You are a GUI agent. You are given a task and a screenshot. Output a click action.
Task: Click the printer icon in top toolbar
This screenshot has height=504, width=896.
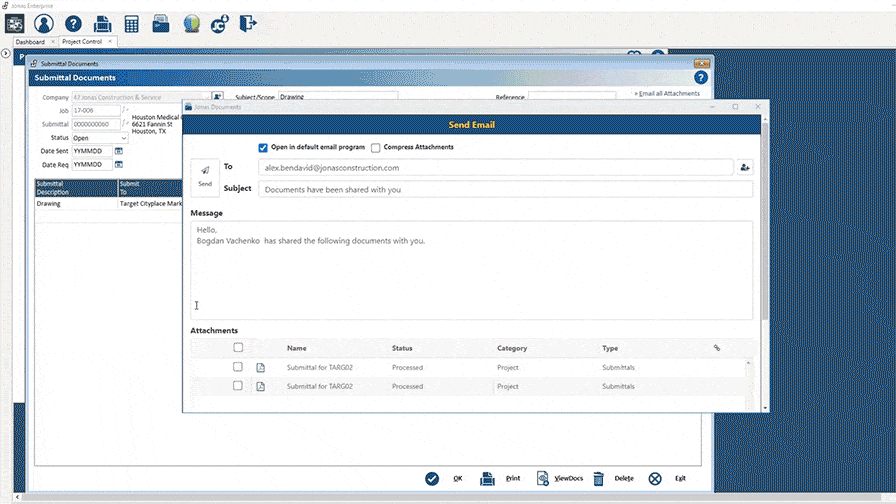coord(102,24)
